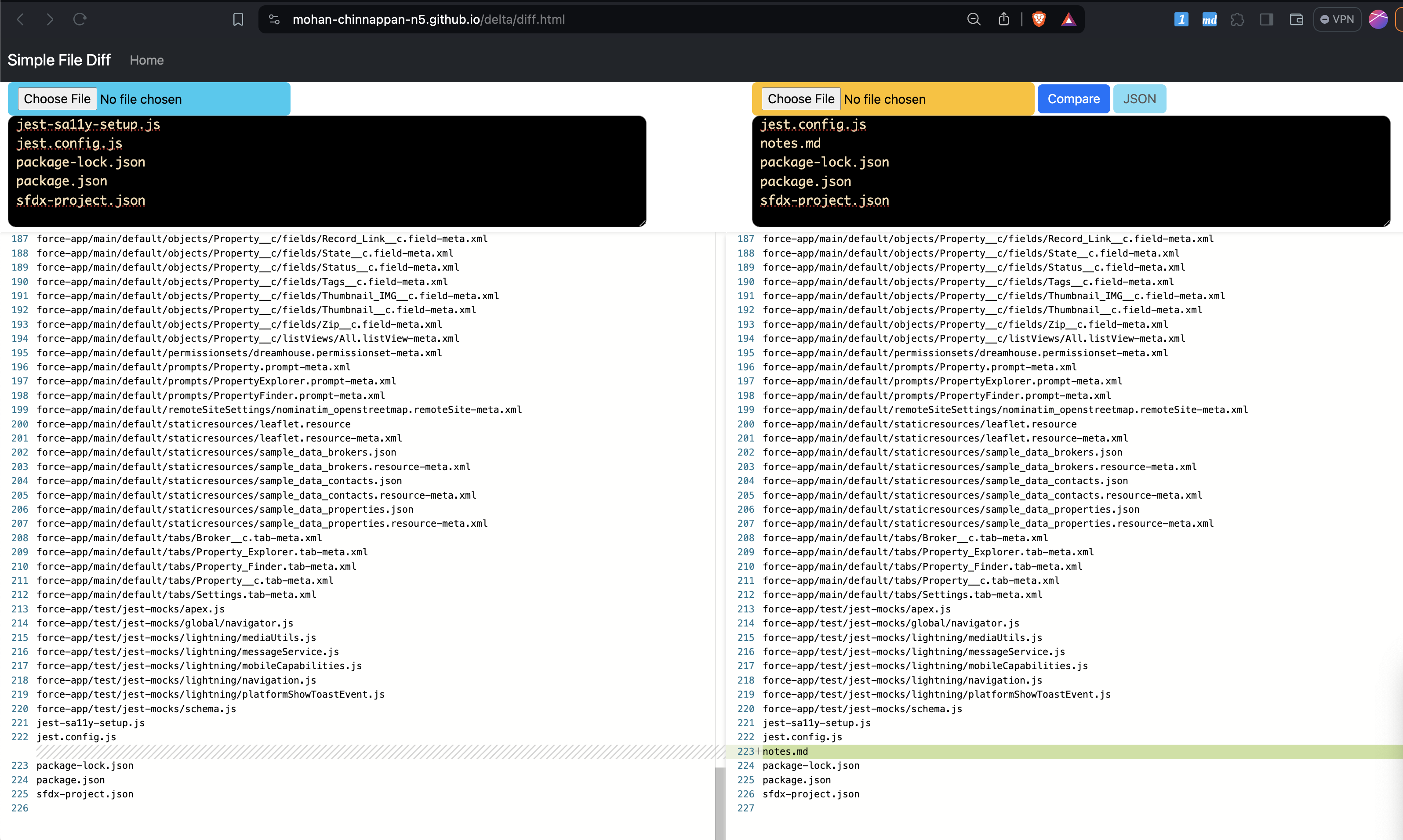Click left line 206 sample_data_properties.json
1403x840 pixels.
[x=225, y=510]
